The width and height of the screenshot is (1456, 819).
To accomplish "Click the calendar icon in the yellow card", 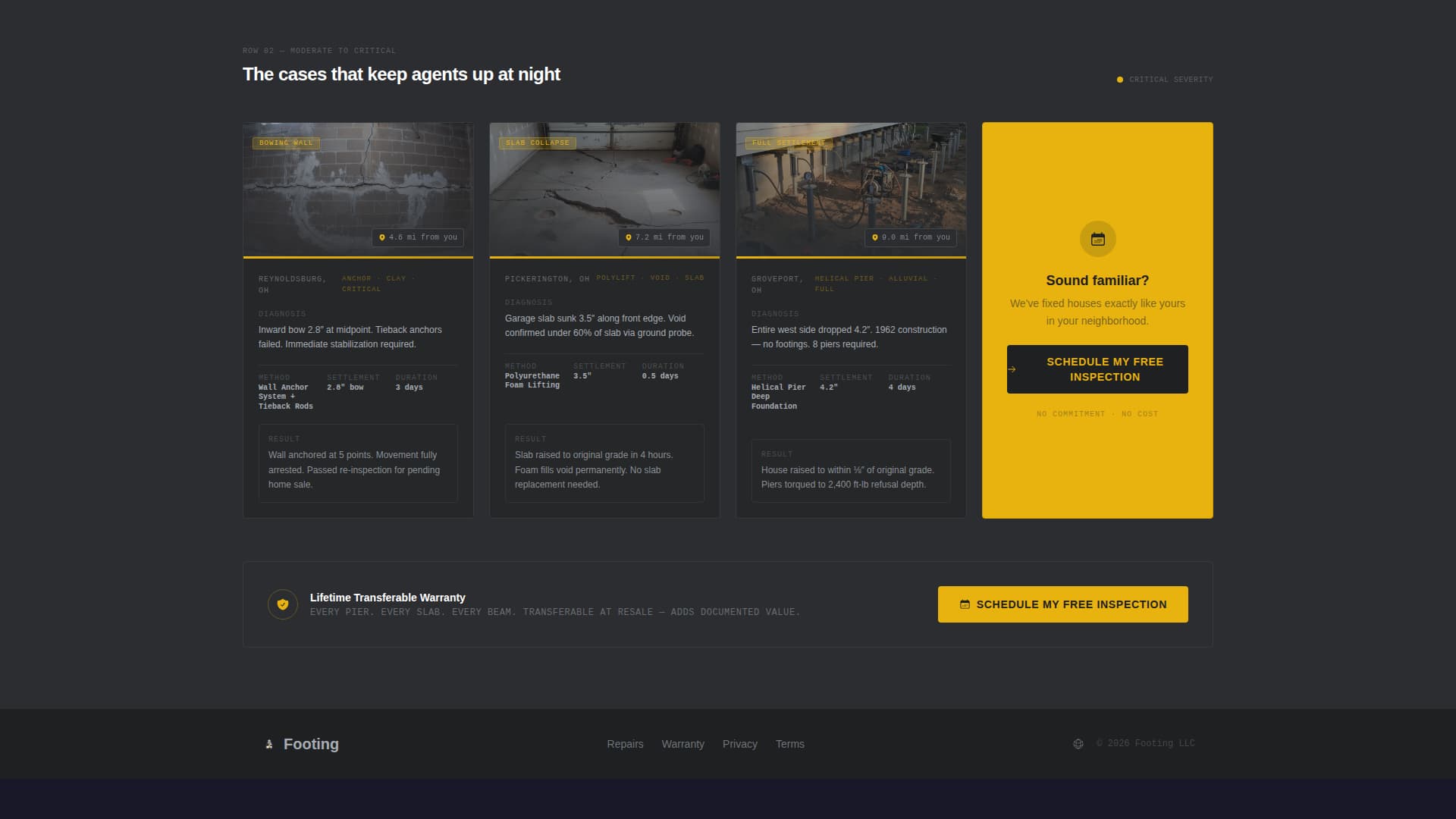I will point(1097,238).
